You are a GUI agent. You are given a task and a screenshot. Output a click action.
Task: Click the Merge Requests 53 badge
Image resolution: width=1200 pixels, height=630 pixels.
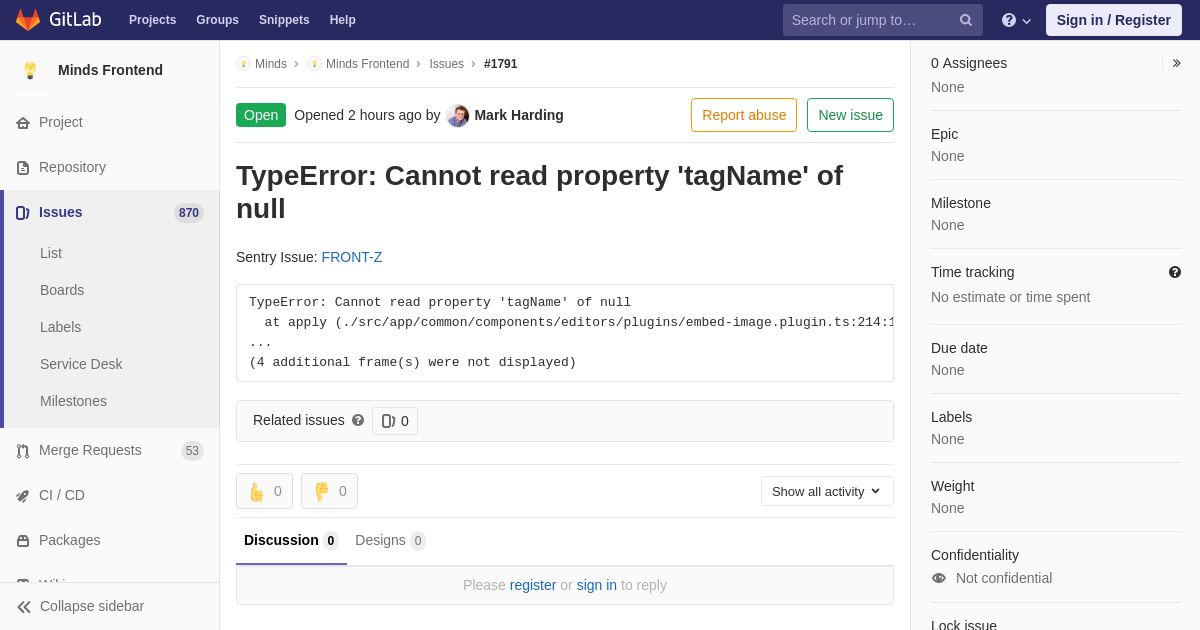click(192, 451)
